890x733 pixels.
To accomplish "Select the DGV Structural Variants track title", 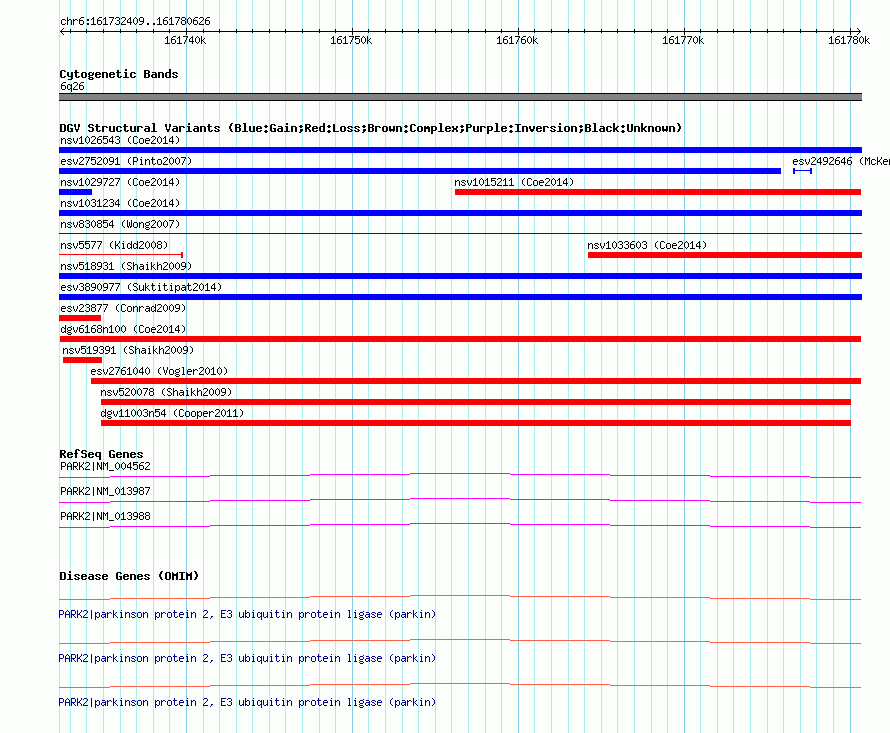I will (371, 128).
